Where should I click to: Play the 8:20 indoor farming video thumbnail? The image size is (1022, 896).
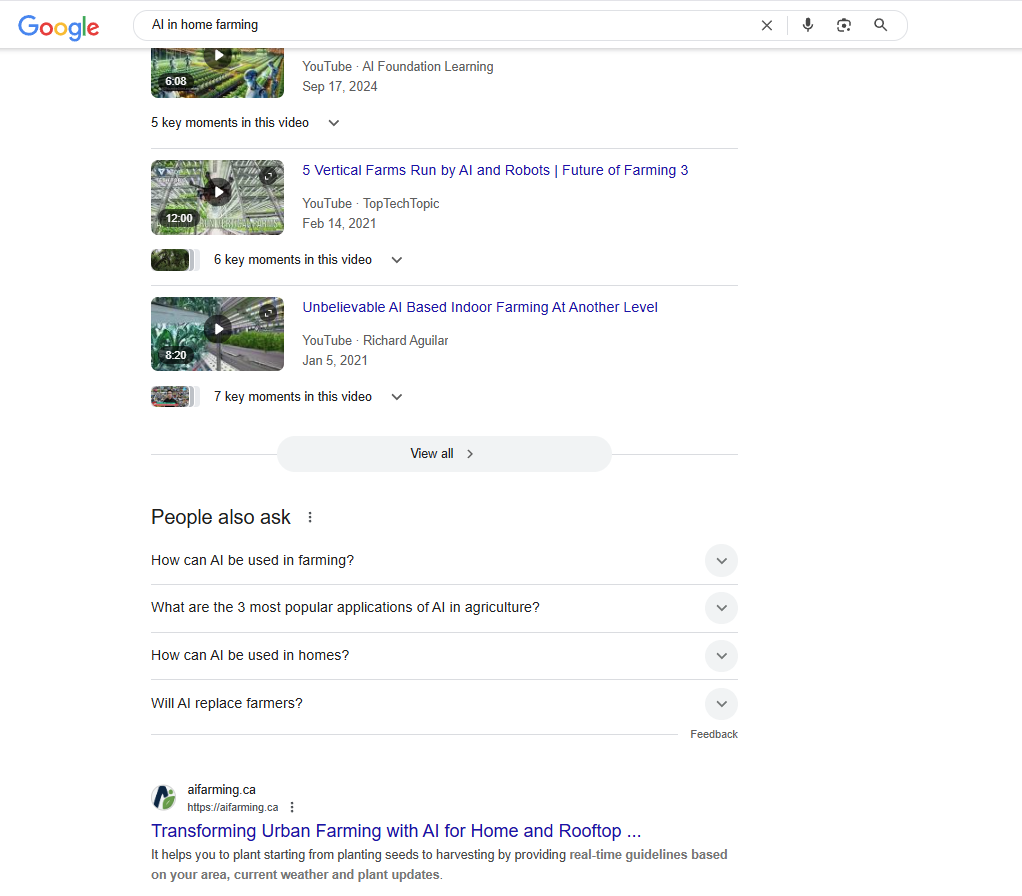pyautogui.click(x=217, y=334)
